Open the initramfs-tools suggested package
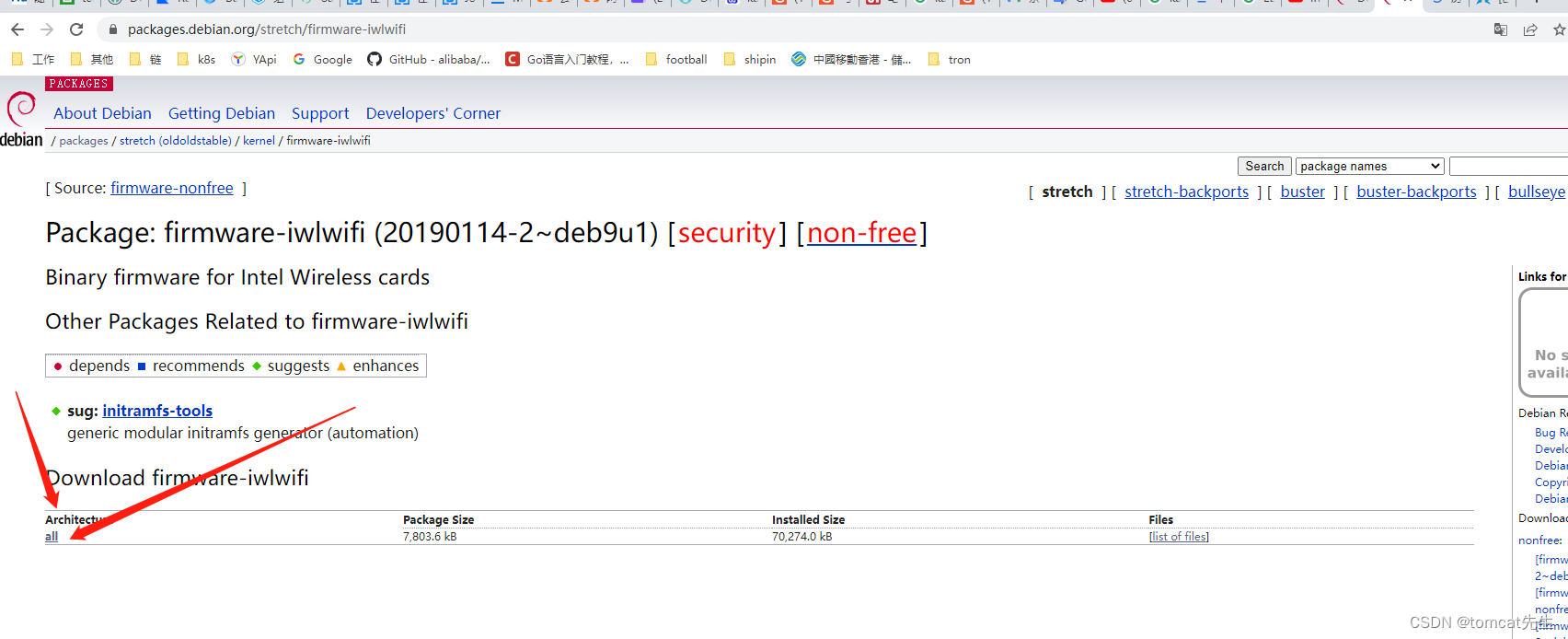Viewport: 1568px width, 639px height. 157,411
